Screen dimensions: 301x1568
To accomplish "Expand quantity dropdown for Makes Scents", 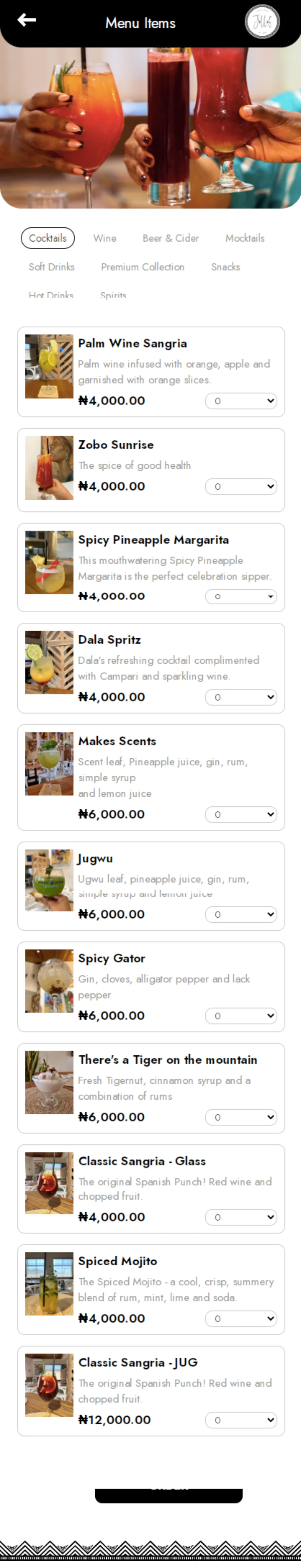I will click(241, 814).
